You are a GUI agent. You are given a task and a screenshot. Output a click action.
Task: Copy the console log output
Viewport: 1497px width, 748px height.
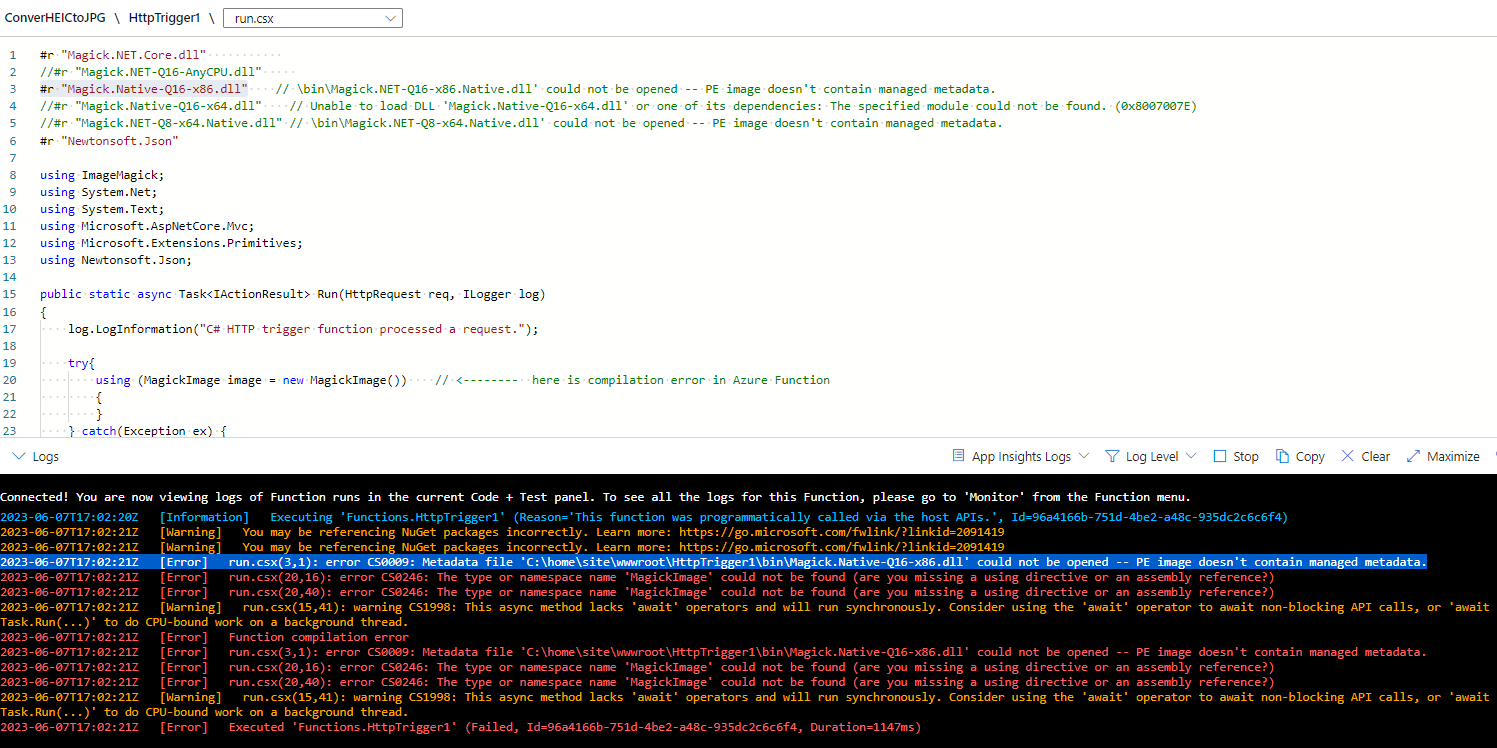(1300, 456)
